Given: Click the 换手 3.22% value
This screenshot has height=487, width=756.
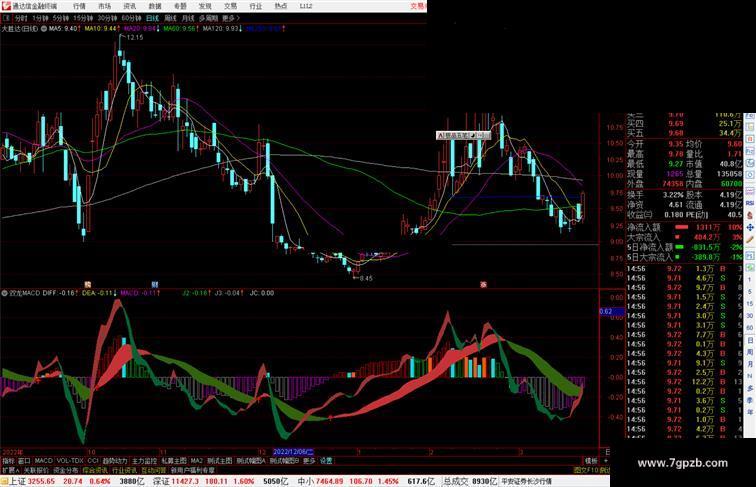Looking at the screenshot, I should pyautogui.click(x=674, y=195).
